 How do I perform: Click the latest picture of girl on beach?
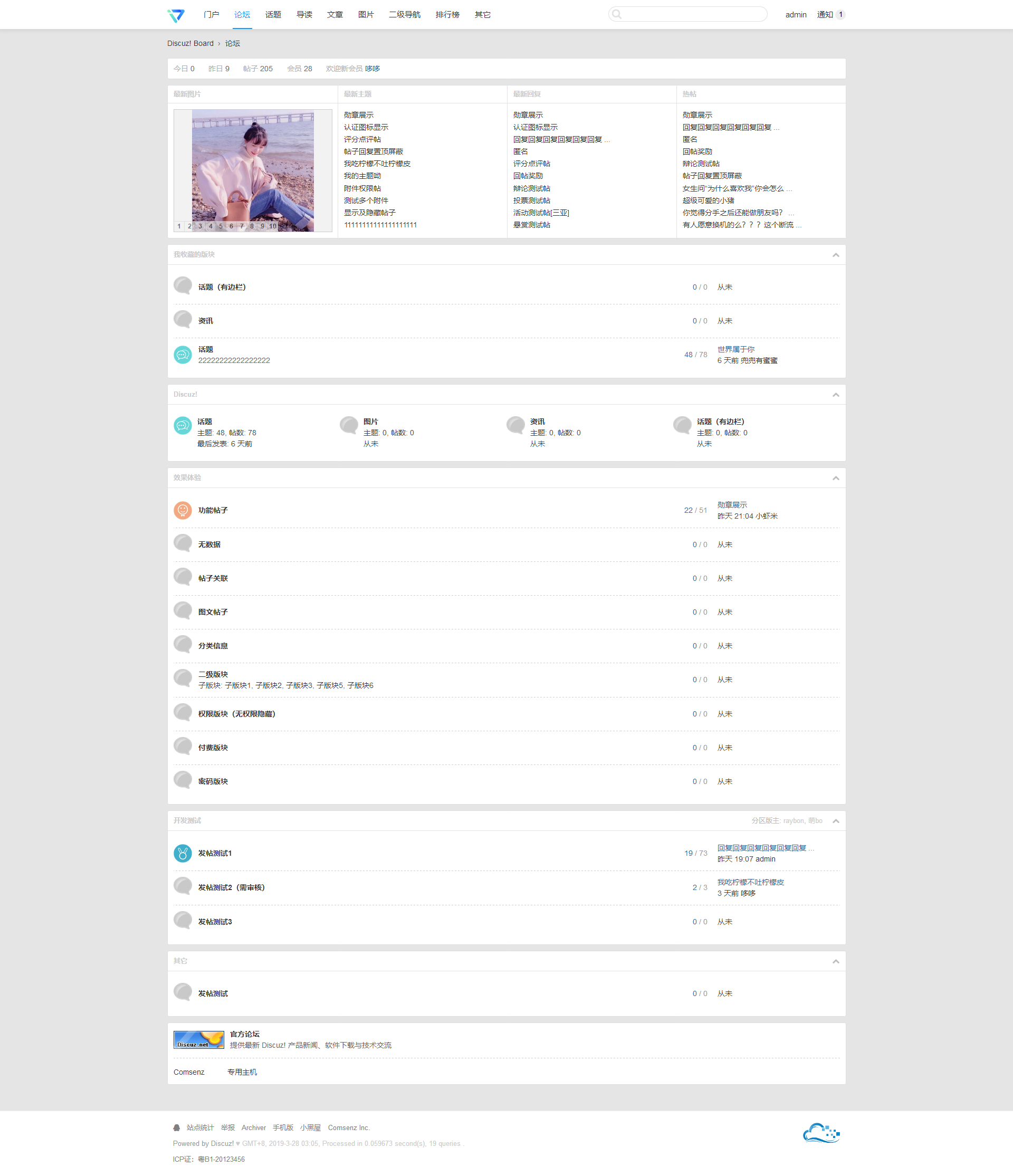(253, 170)
